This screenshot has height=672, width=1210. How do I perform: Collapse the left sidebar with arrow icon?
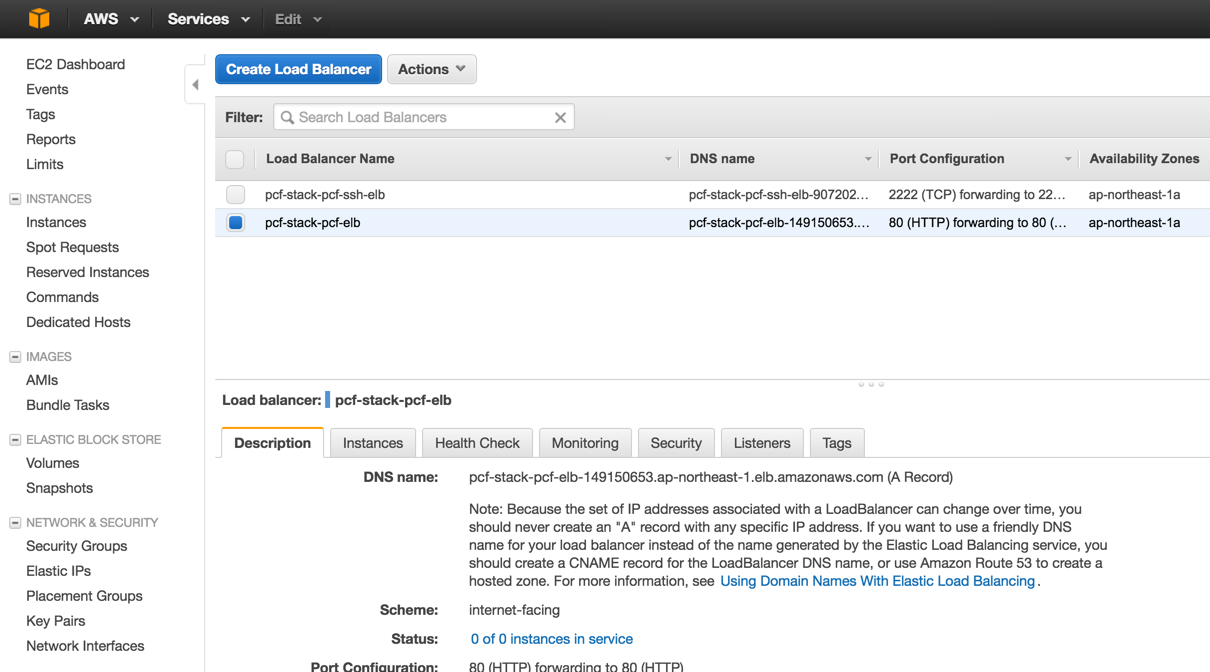[195, 85]
